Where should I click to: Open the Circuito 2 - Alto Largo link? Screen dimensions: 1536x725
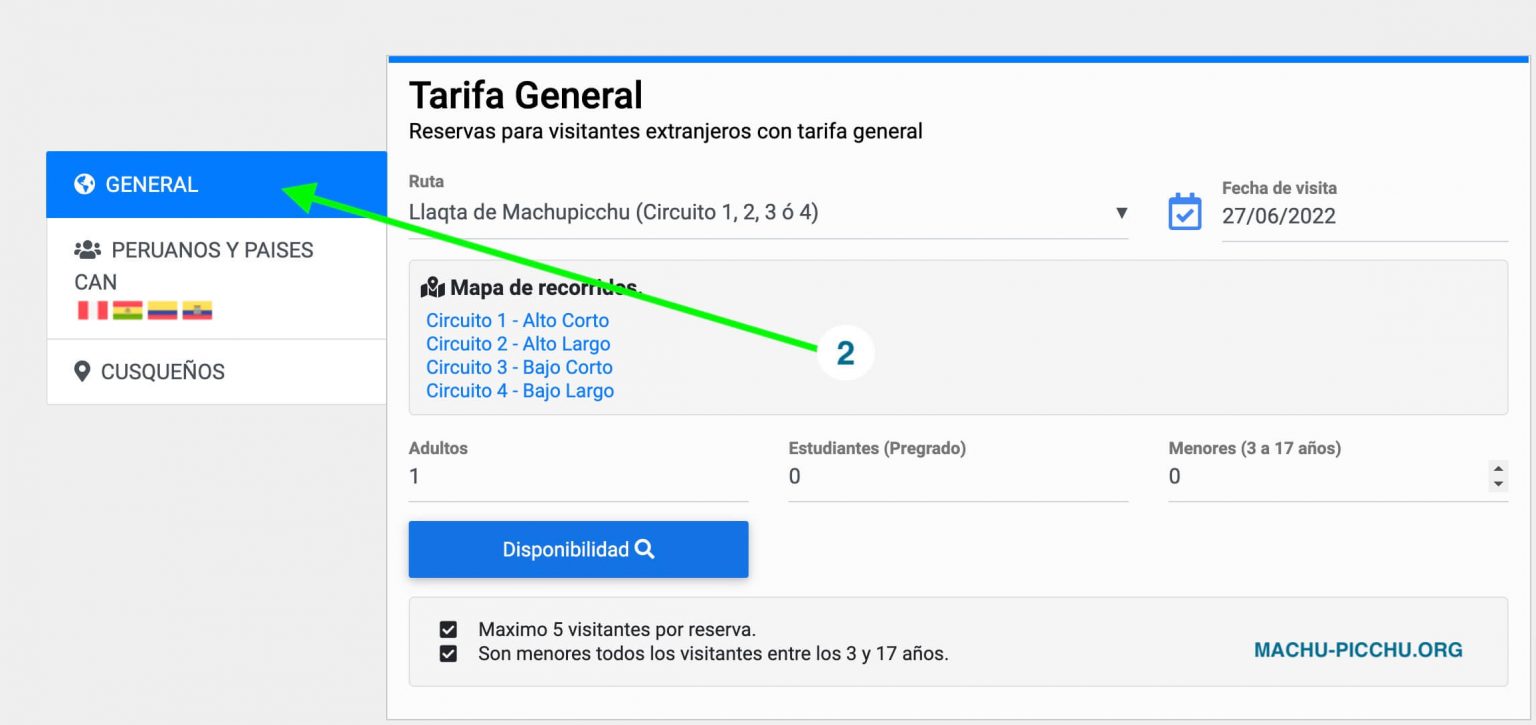pos(518,344)
